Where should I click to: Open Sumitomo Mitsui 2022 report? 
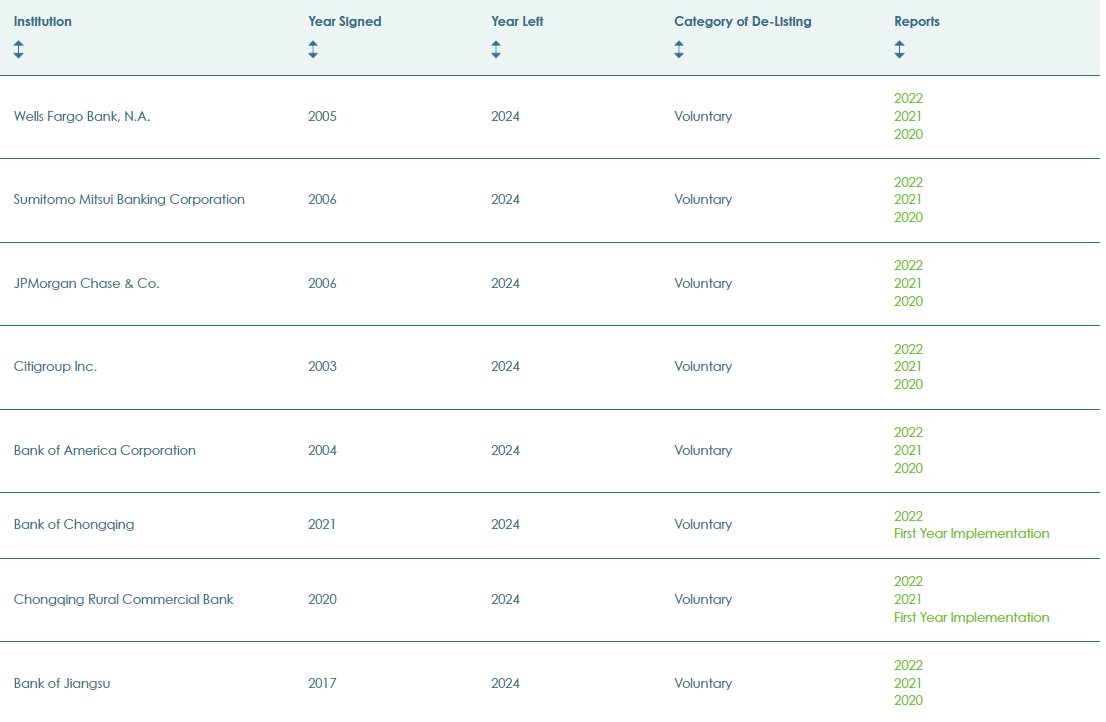tap(908, 182)
